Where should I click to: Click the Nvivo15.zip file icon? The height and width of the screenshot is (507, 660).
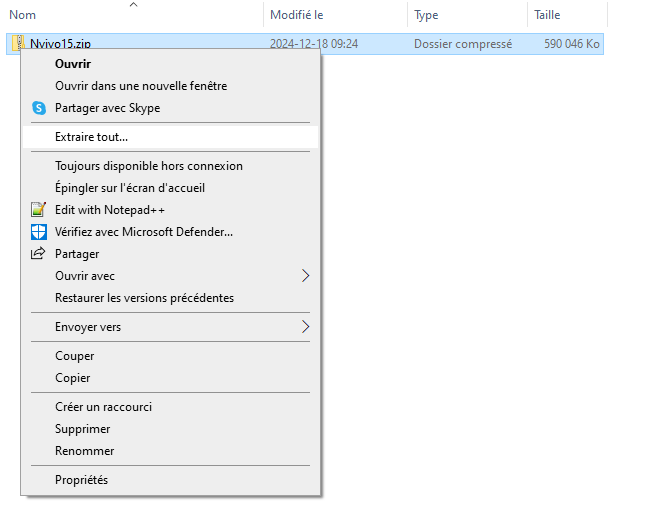(17, 44)
